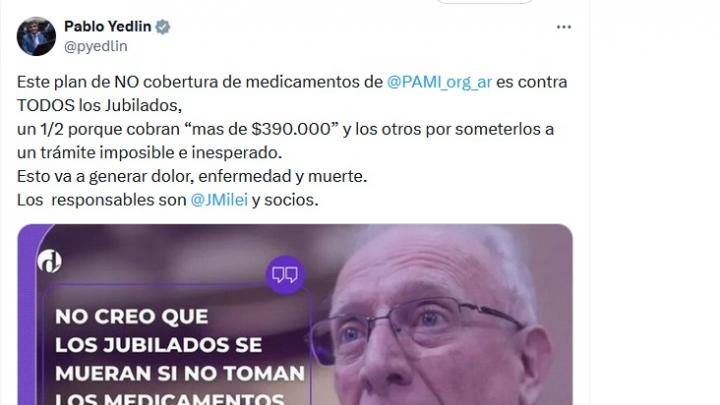Click the partially visible button above tweet
This screenshot has width=720, height=405.
point(484,1)
